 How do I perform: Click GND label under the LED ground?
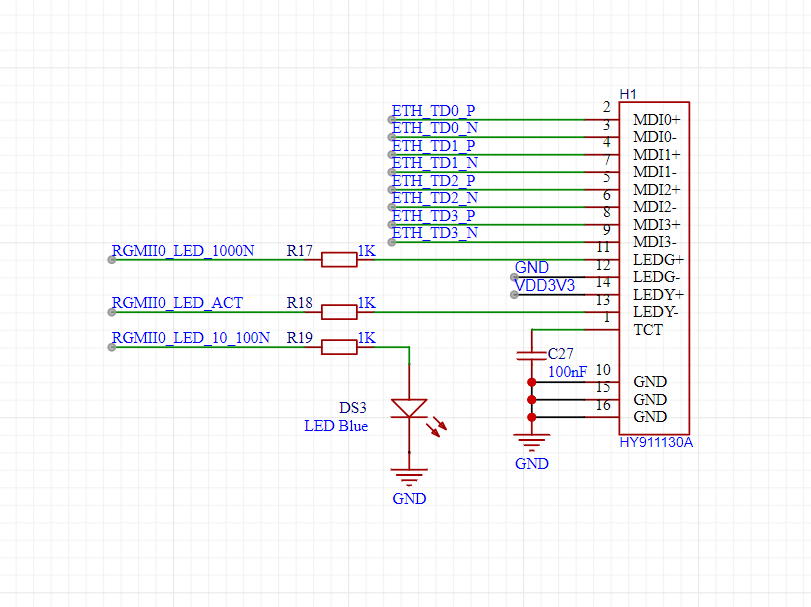[409, 499]
